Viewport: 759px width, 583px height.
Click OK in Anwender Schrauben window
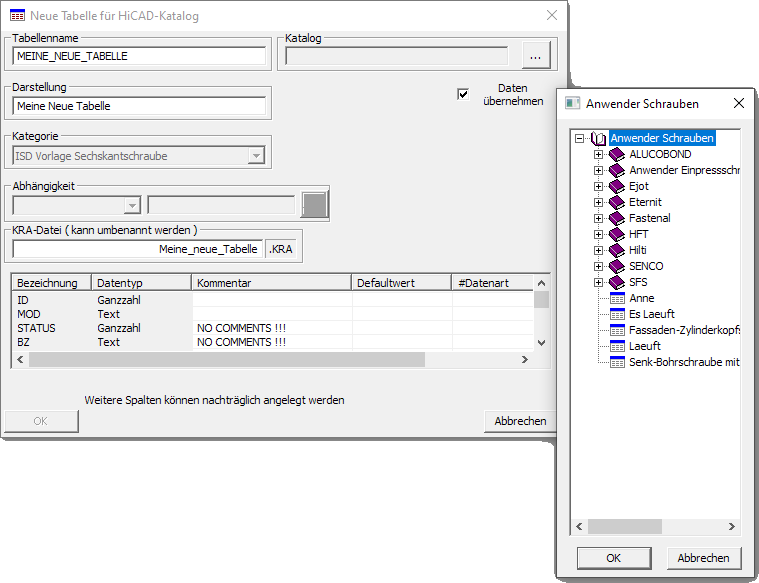[614, 558]
